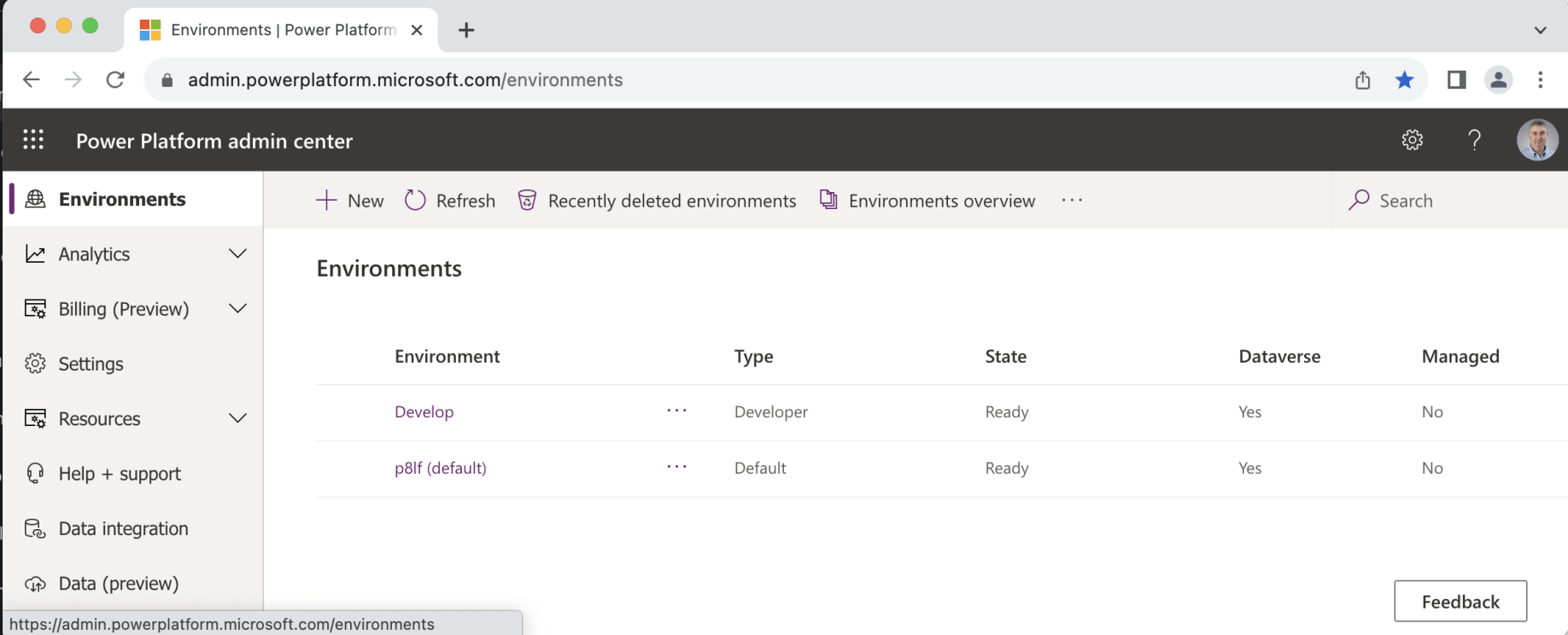Image resolution: width=1568 pixels, height=635 pixels.
Task: Open the Develop environment link
Action: tap(424, 412)
